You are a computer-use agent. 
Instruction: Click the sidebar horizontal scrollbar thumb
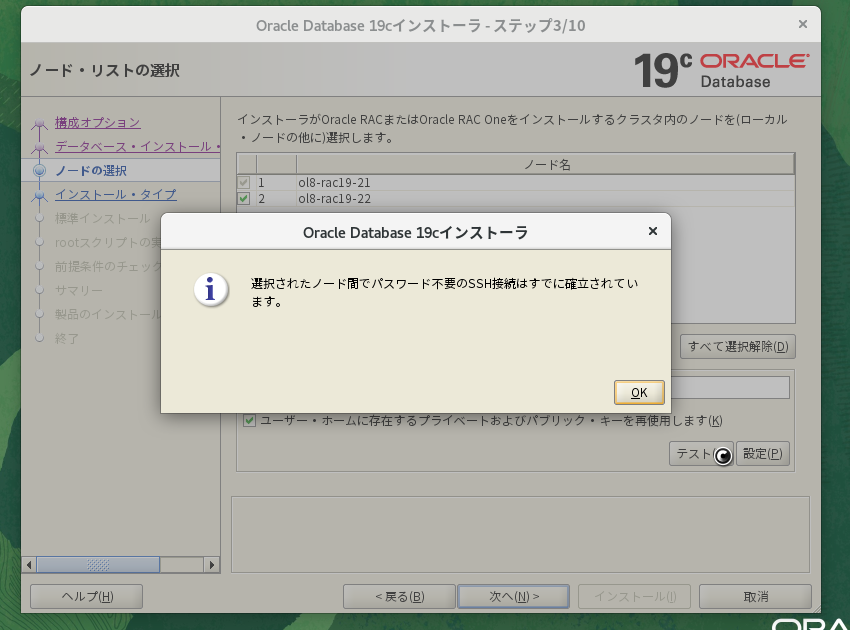tap(98, 565)
